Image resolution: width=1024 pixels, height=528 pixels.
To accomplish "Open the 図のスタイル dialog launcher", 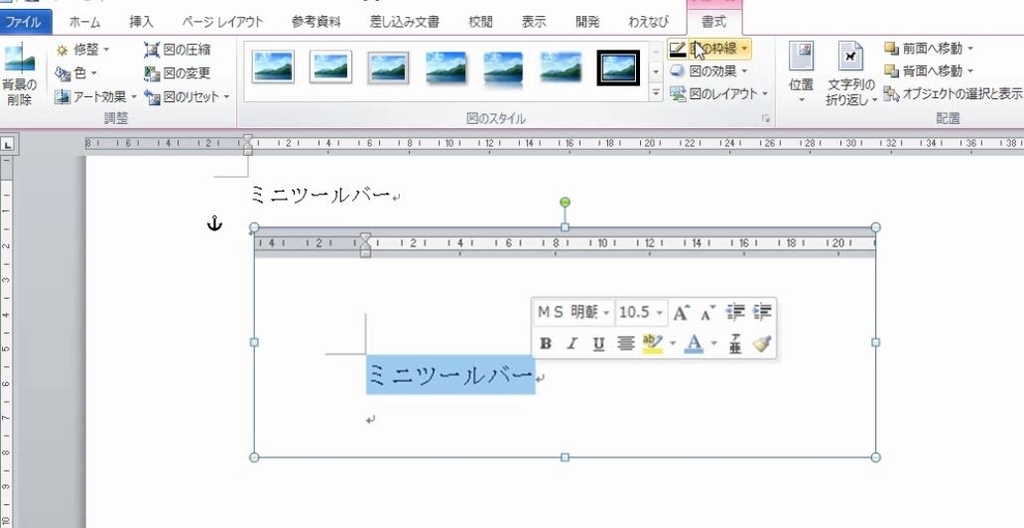I will [x=765, y=120].
